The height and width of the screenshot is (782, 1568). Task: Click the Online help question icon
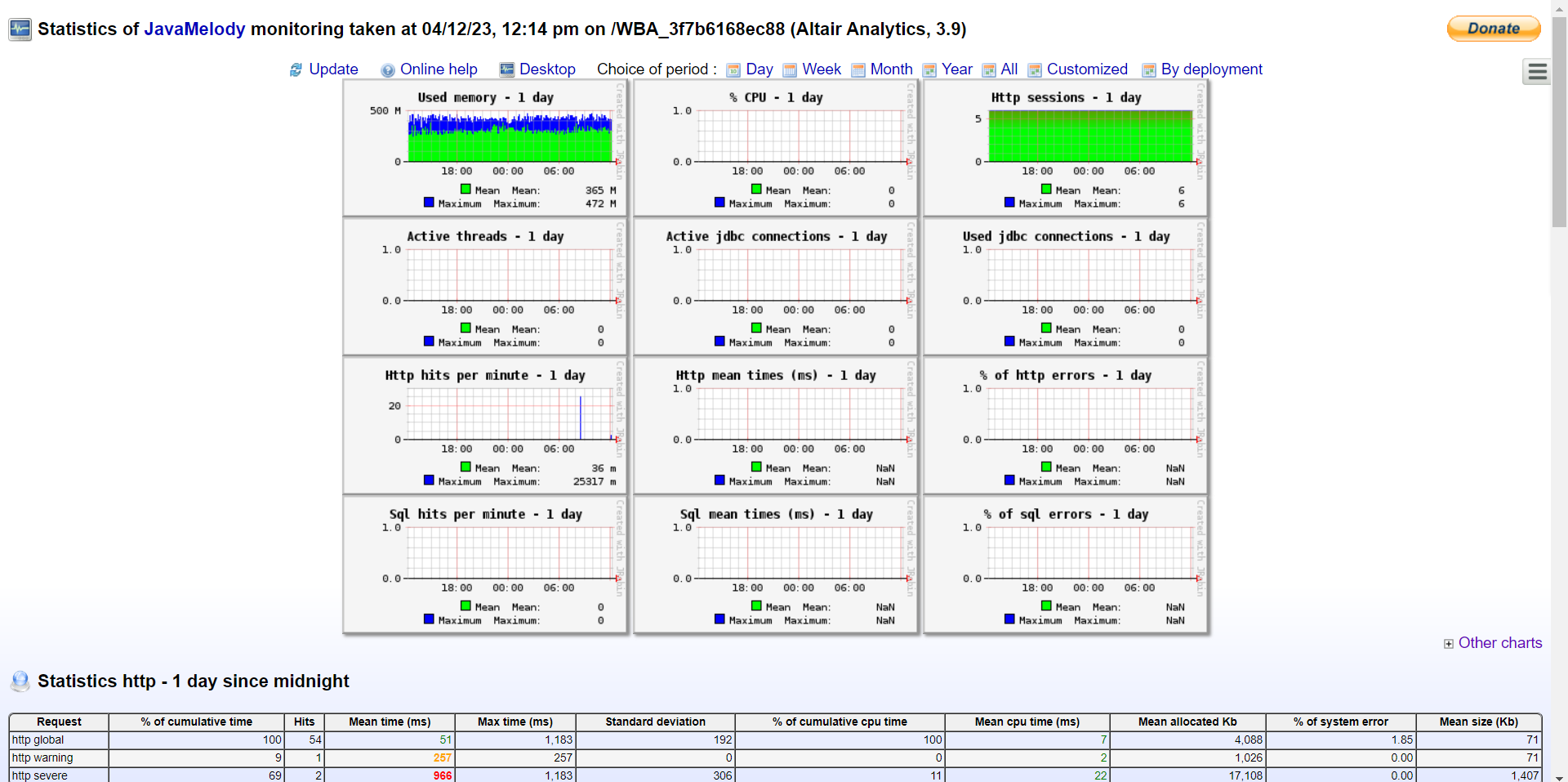click(388, 70)
